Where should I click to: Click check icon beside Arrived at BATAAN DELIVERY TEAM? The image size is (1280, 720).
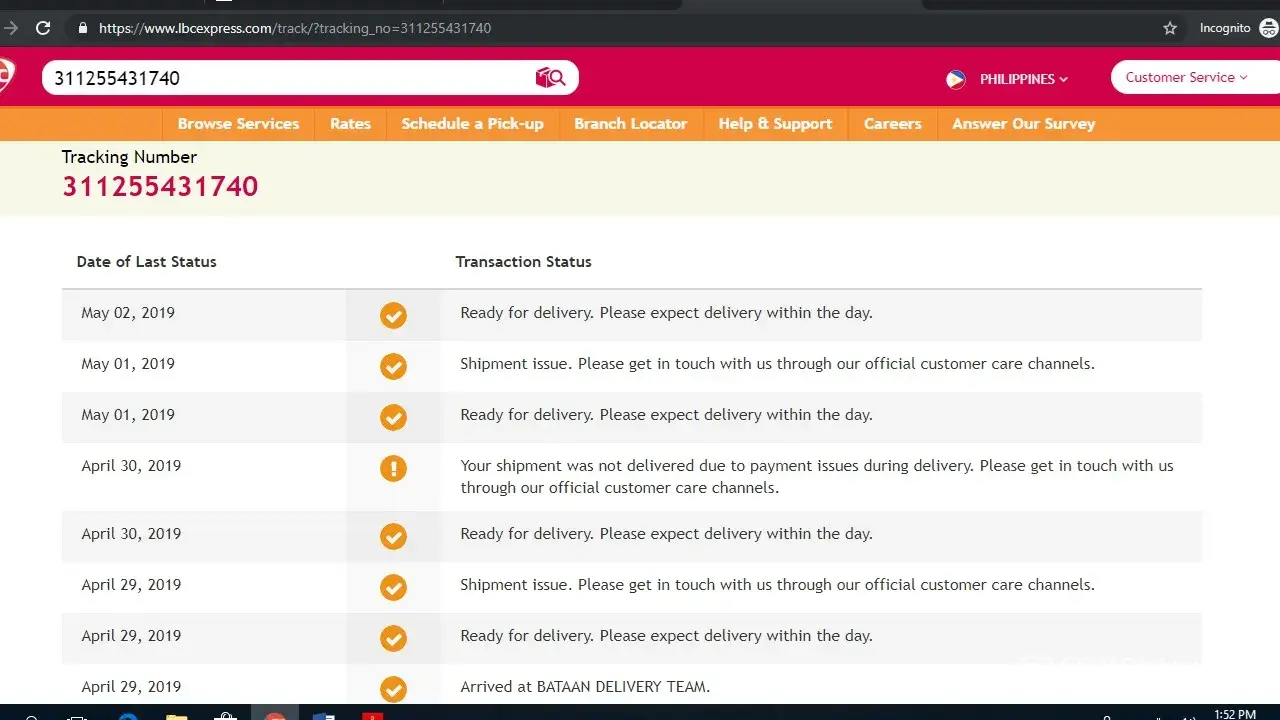pyautogui.click(x=393, y=689)
